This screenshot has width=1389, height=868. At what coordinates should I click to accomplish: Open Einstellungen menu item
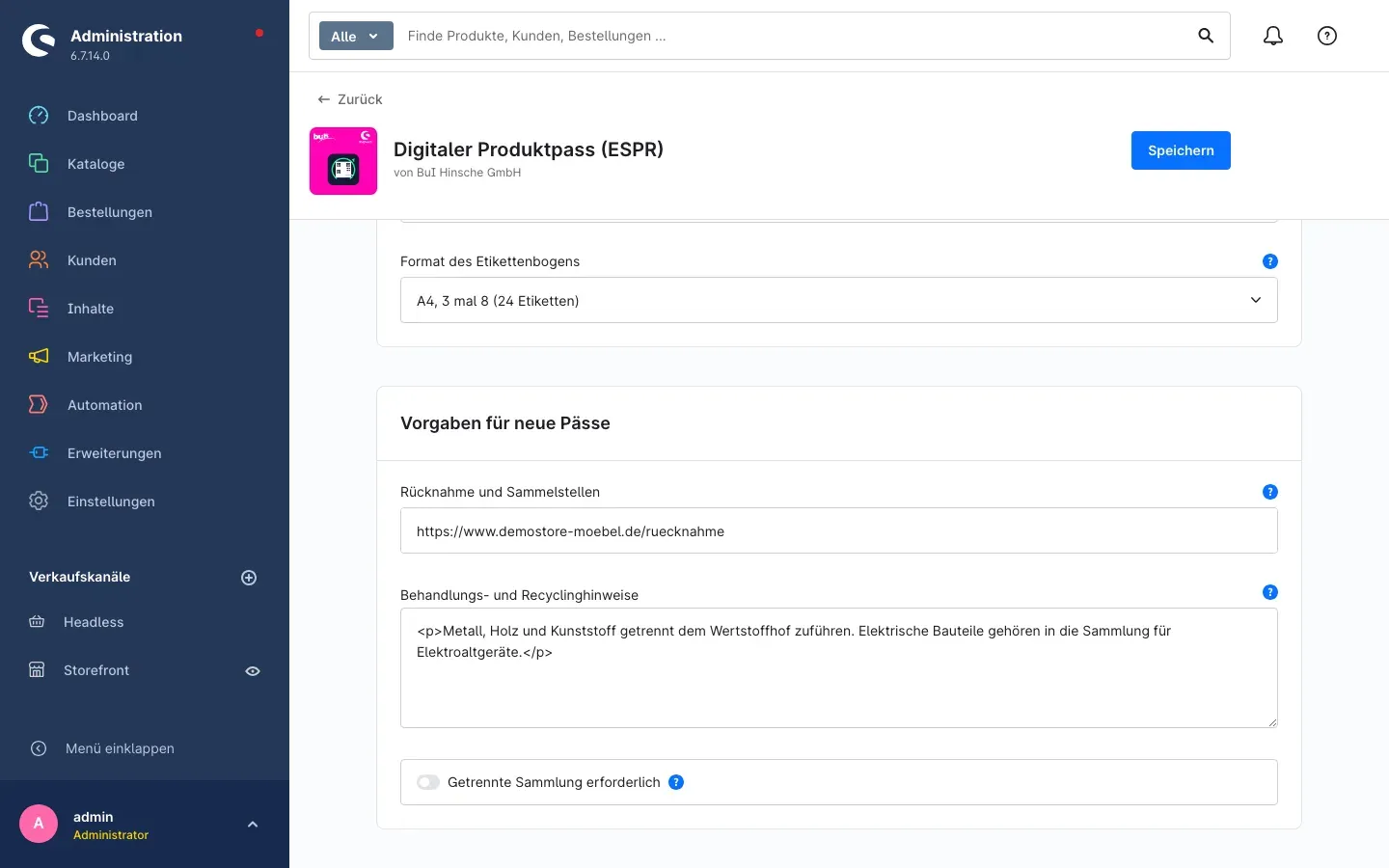click(111, 502)
